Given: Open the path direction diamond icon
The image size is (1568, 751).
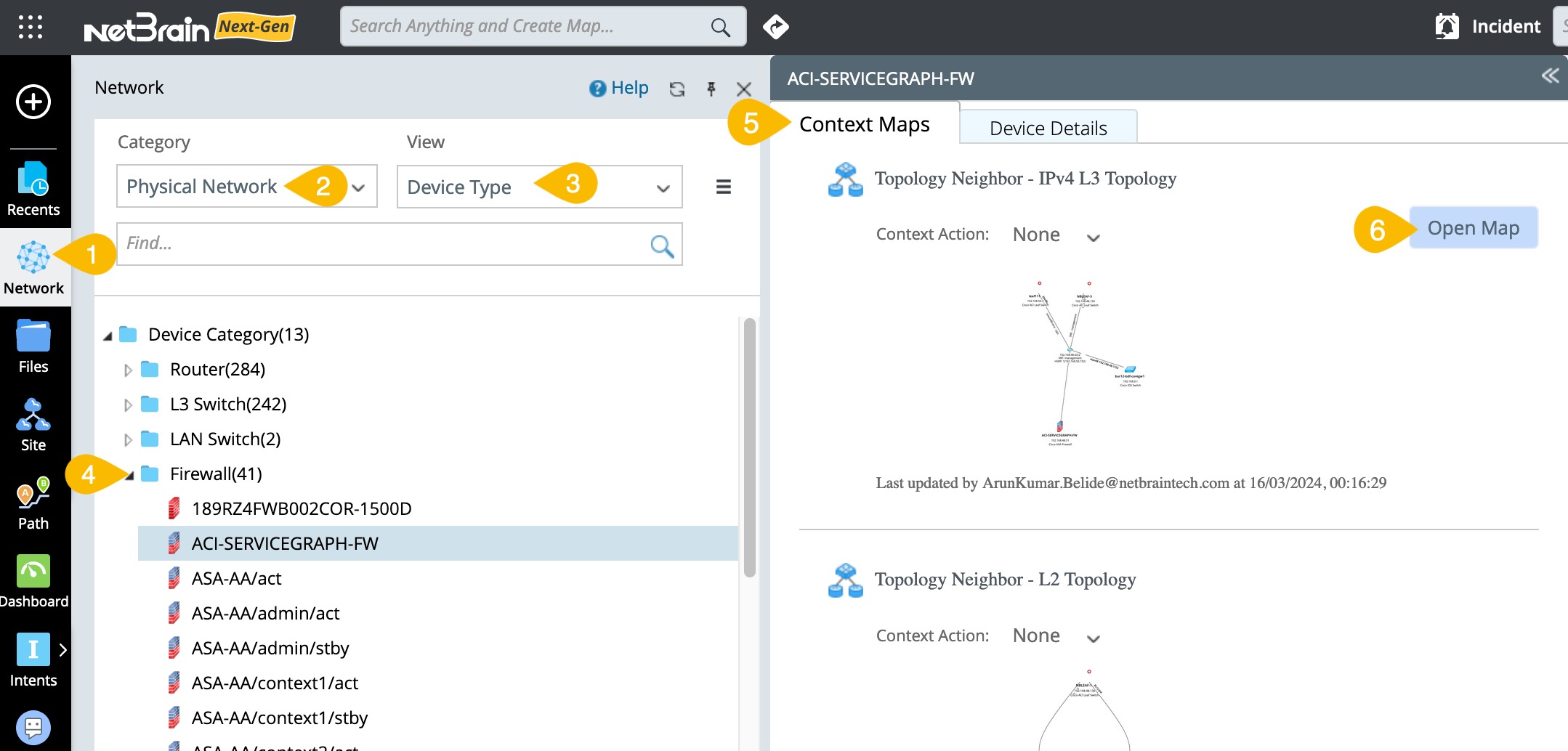Looking at the screenshot, I should coord(775,27).
